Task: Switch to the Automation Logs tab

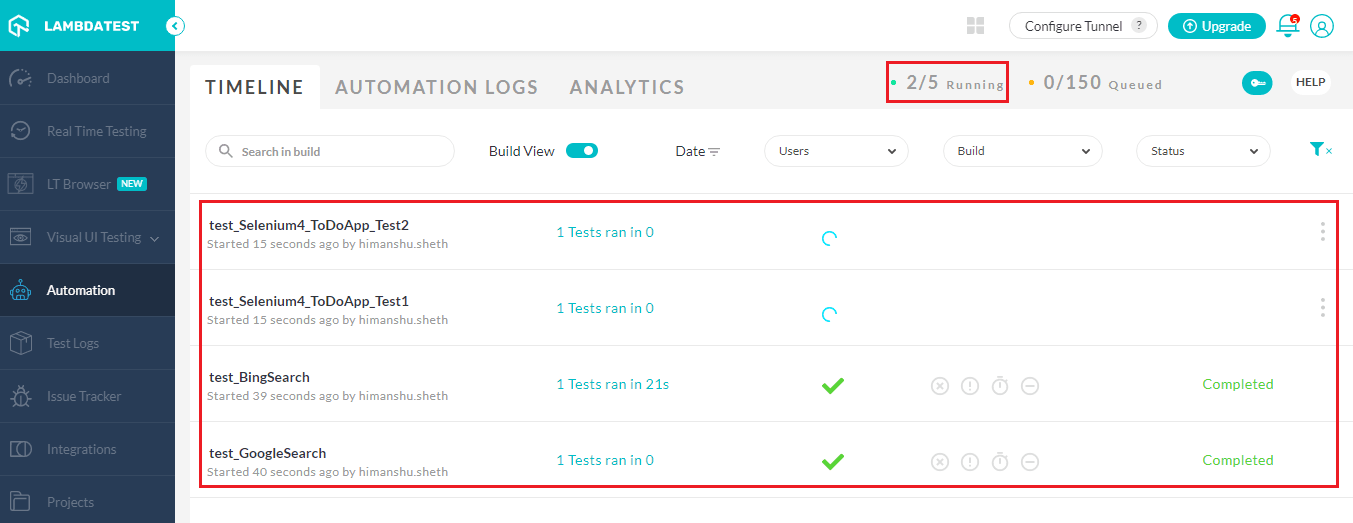Action: pyautogui.click(x=436, y=87)
